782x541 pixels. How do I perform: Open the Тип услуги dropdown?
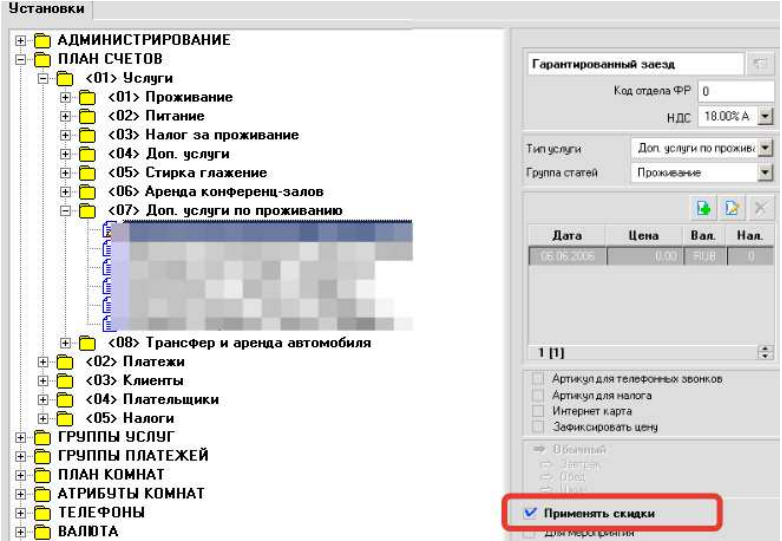(x=766, y=148)
